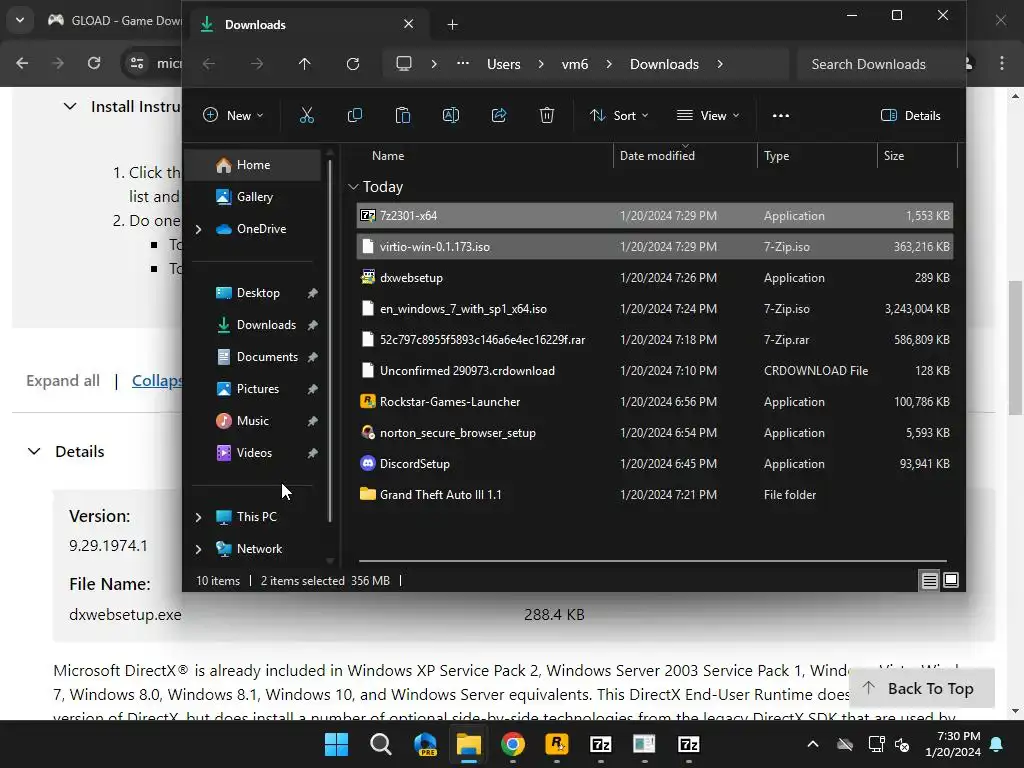Click the browser page vertical scrollbar
The height and width of the screenshot is (768, 1024).
[x=1014, y=348]
